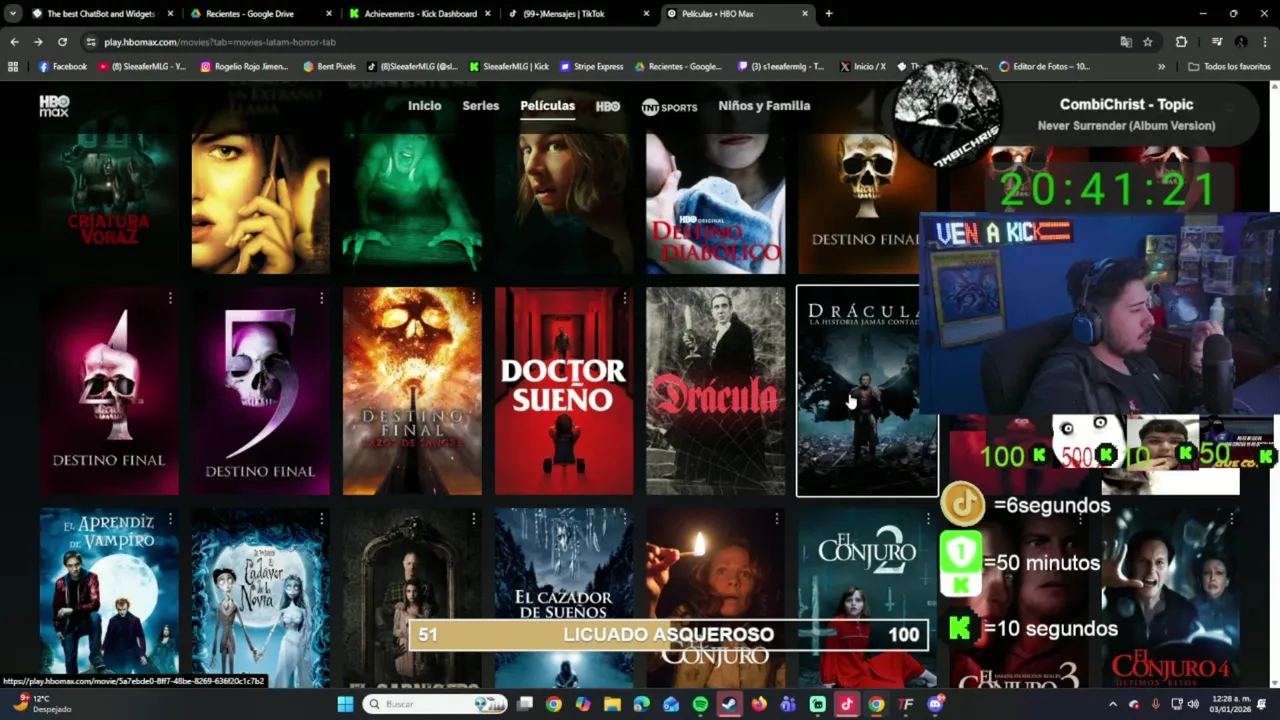The image size is (1280, 720).
Task: Open the browser extensions puzzle icon
Action: 1181,42
